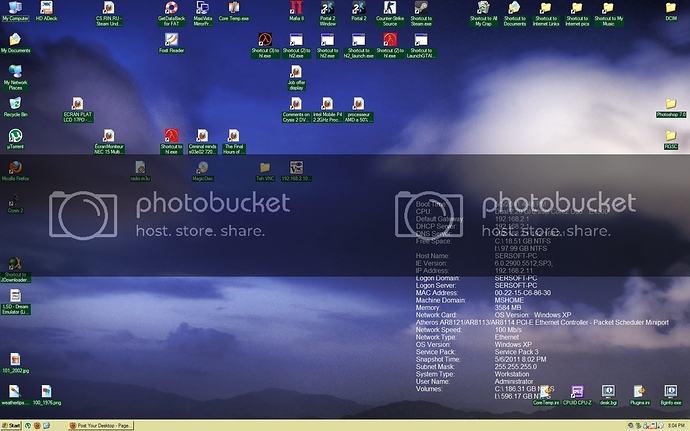Open the My Computer desktop icon

pyautogui.click(x=15, y=9)
